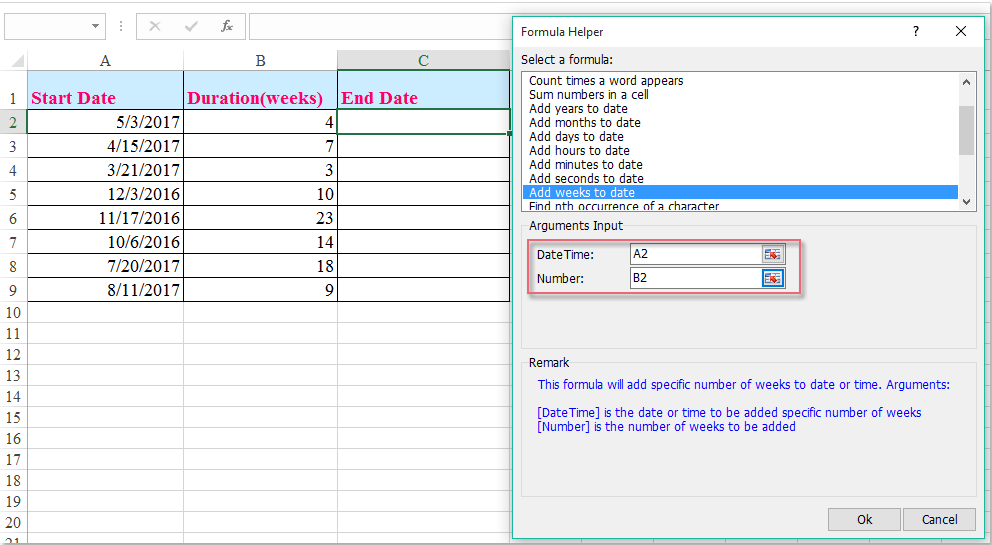Image resolution: width=992 pixels, height=545 pixels.
Task: Click duration cell with value 23
Action: pyautogui.click(x=260, y=218)
